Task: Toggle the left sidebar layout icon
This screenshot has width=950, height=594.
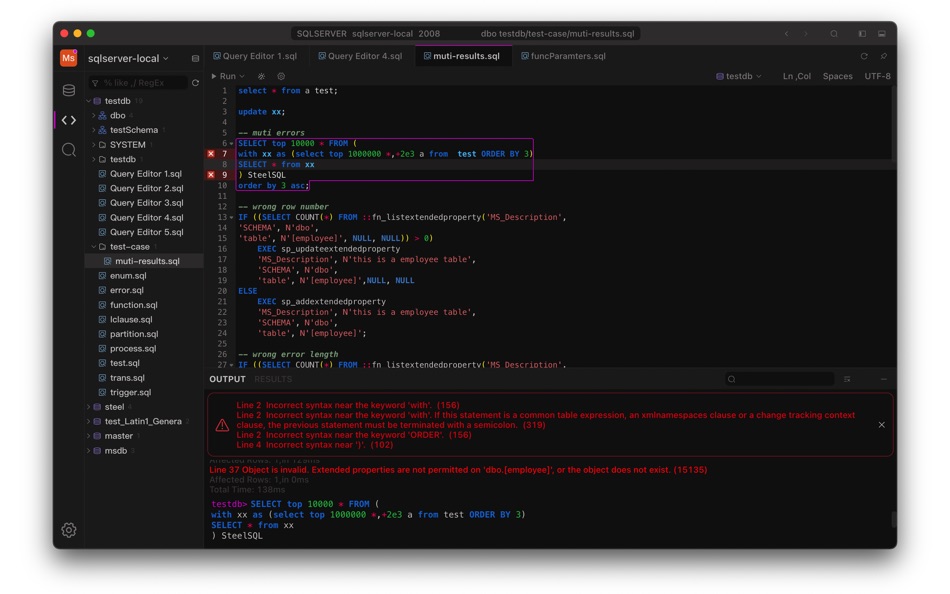Action: 862,33
